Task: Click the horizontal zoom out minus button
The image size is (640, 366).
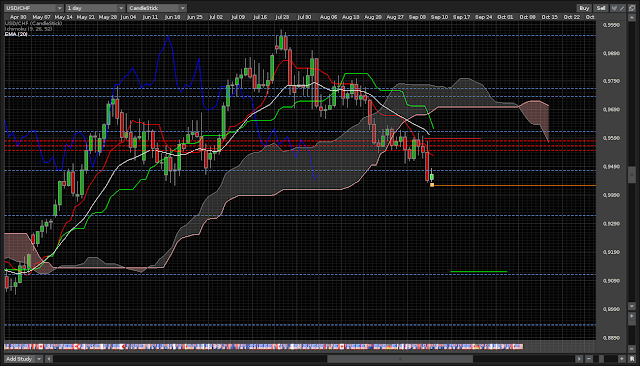Action: click(x=589, y=359)
